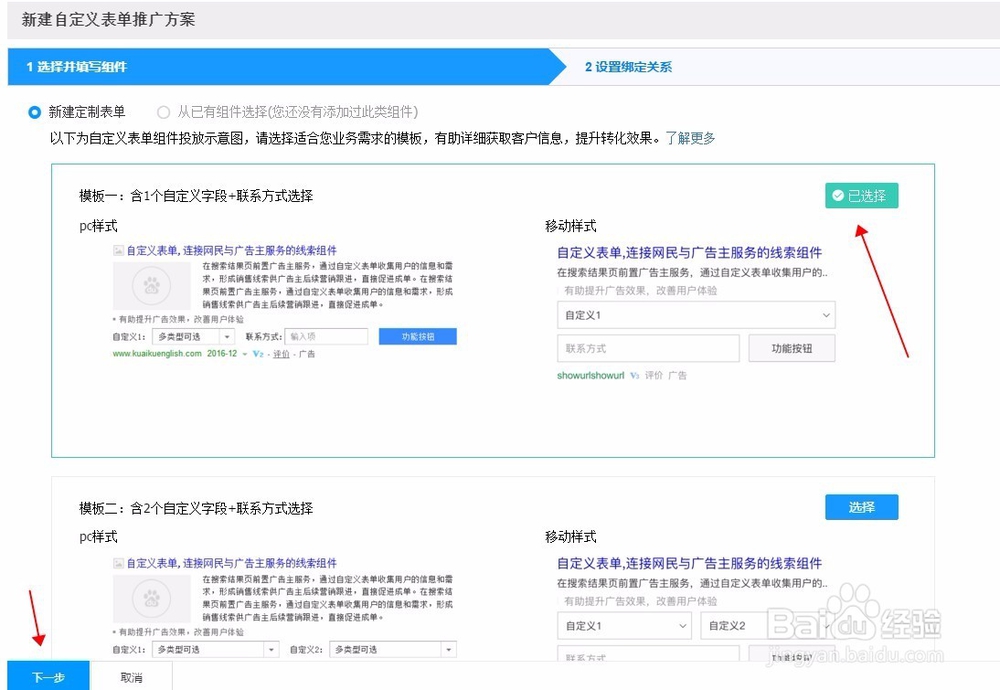This screenshot has width=1000, height=690.
Task: Click the 功能按钮 in template one mobile style
Action: pyautogui.click(x=791, y=348)
